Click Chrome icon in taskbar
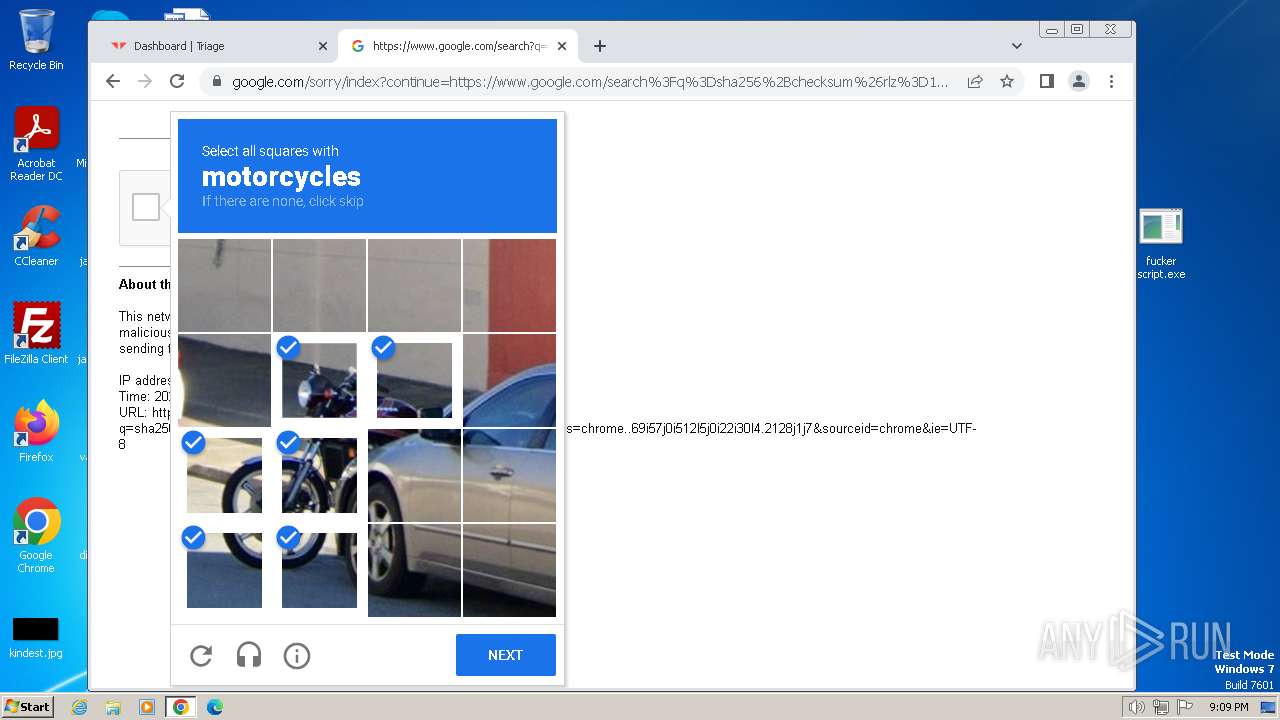Screen dimensions: 1280x720 pyautogui.click(x=181, y=707)
